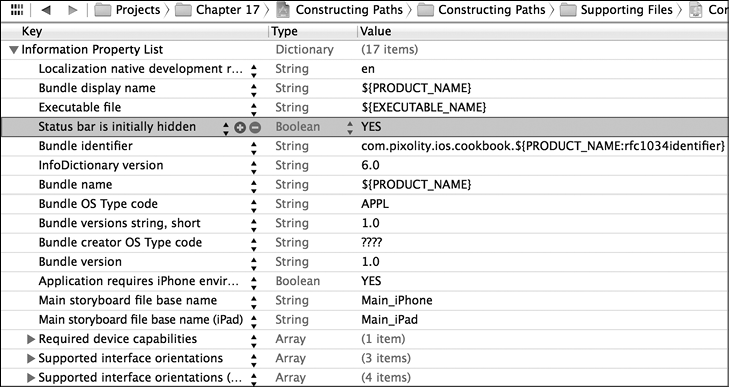Click the Supporting Files folder icon

568,10
